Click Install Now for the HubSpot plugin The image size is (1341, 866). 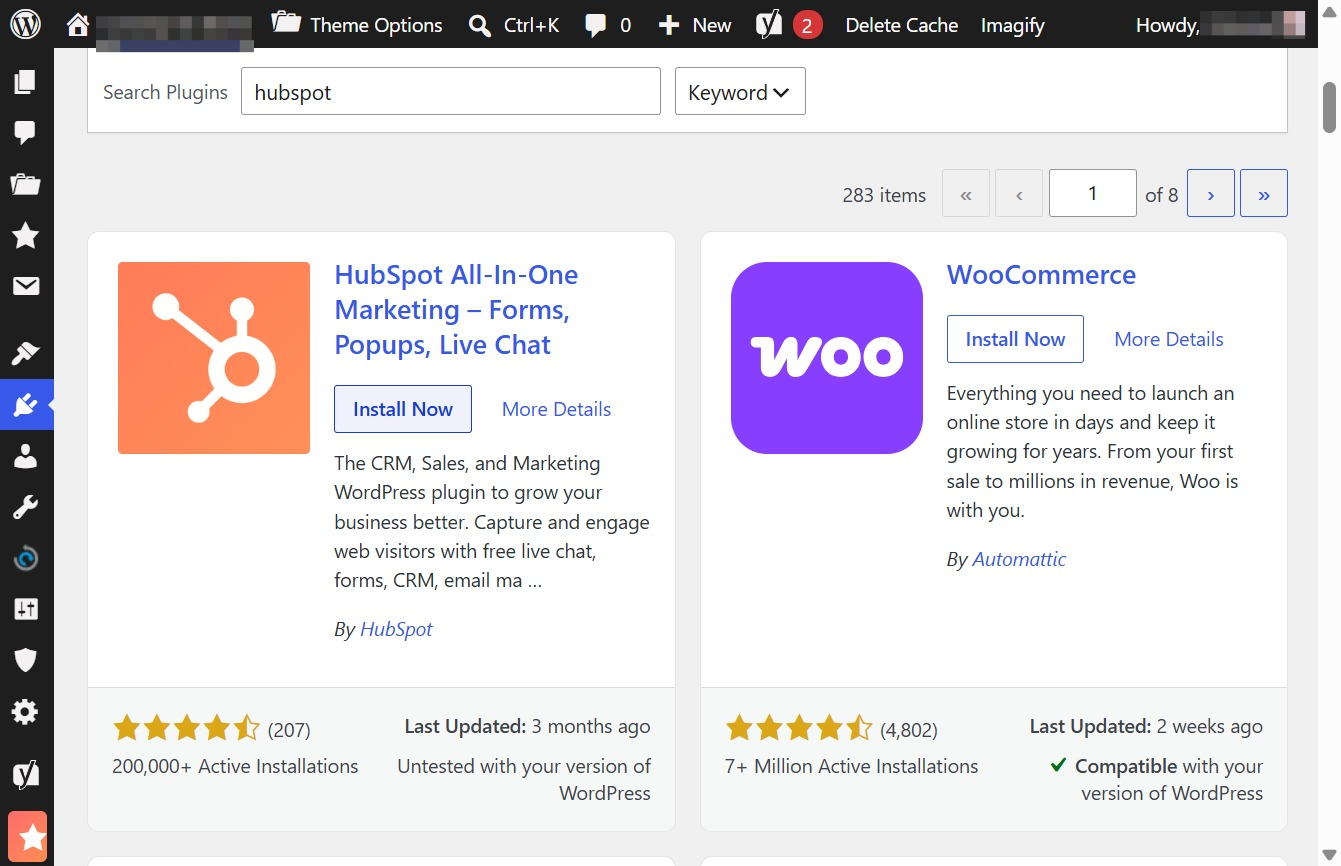click(x=403, y=409)
